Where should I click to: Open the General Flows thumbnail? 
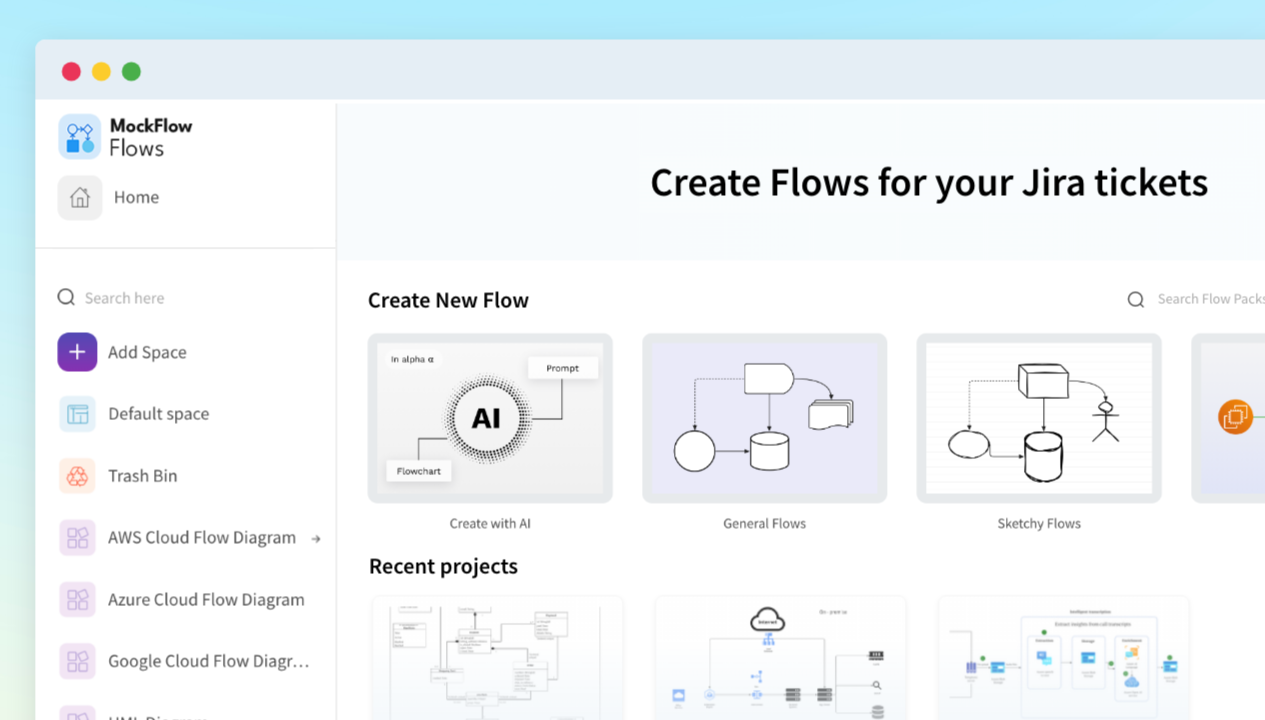point(764,418)
